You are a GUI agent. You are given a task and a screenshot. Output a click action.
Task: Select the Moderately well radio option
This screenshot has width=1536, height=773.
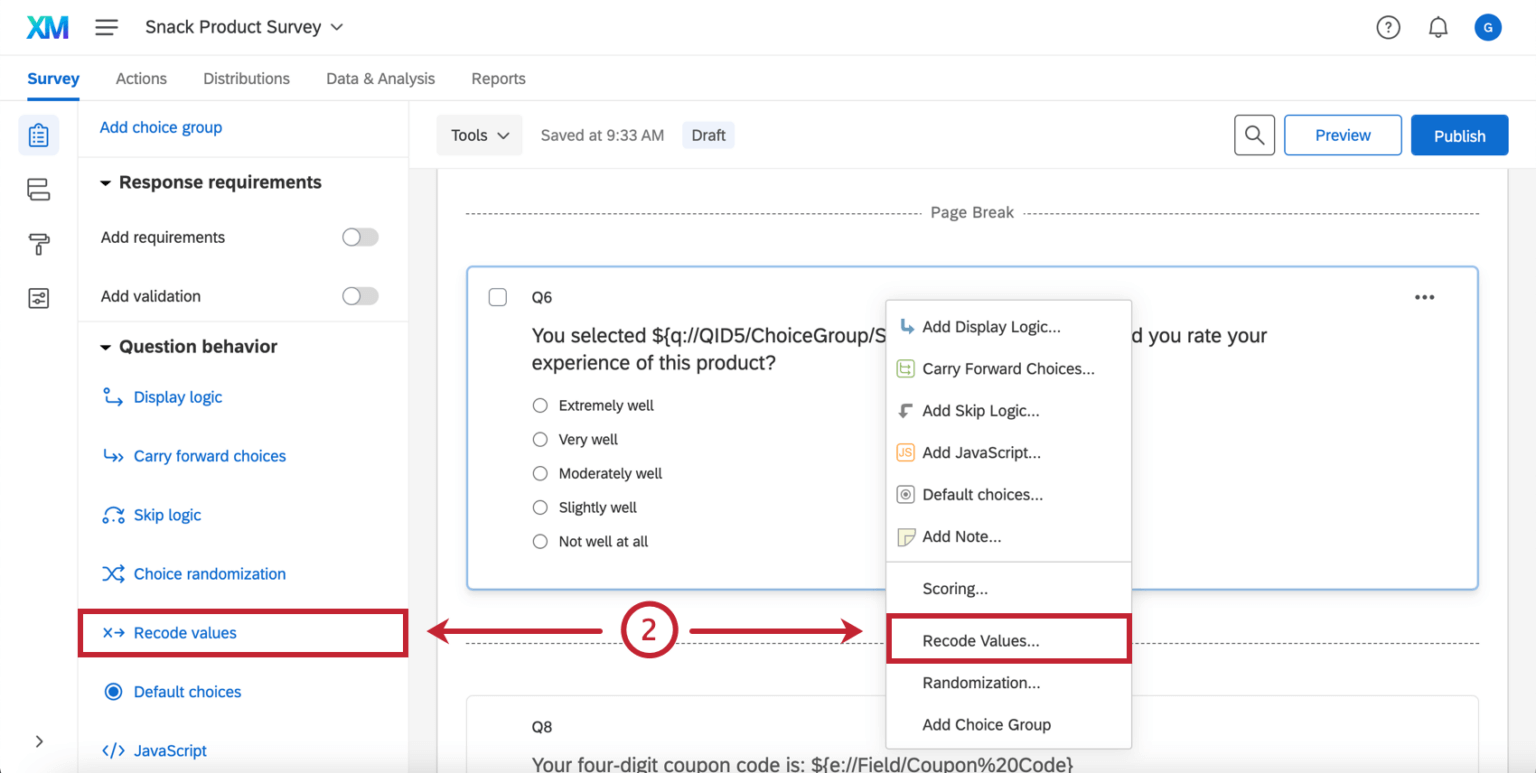pyautogui.click(x=540, y=474)
